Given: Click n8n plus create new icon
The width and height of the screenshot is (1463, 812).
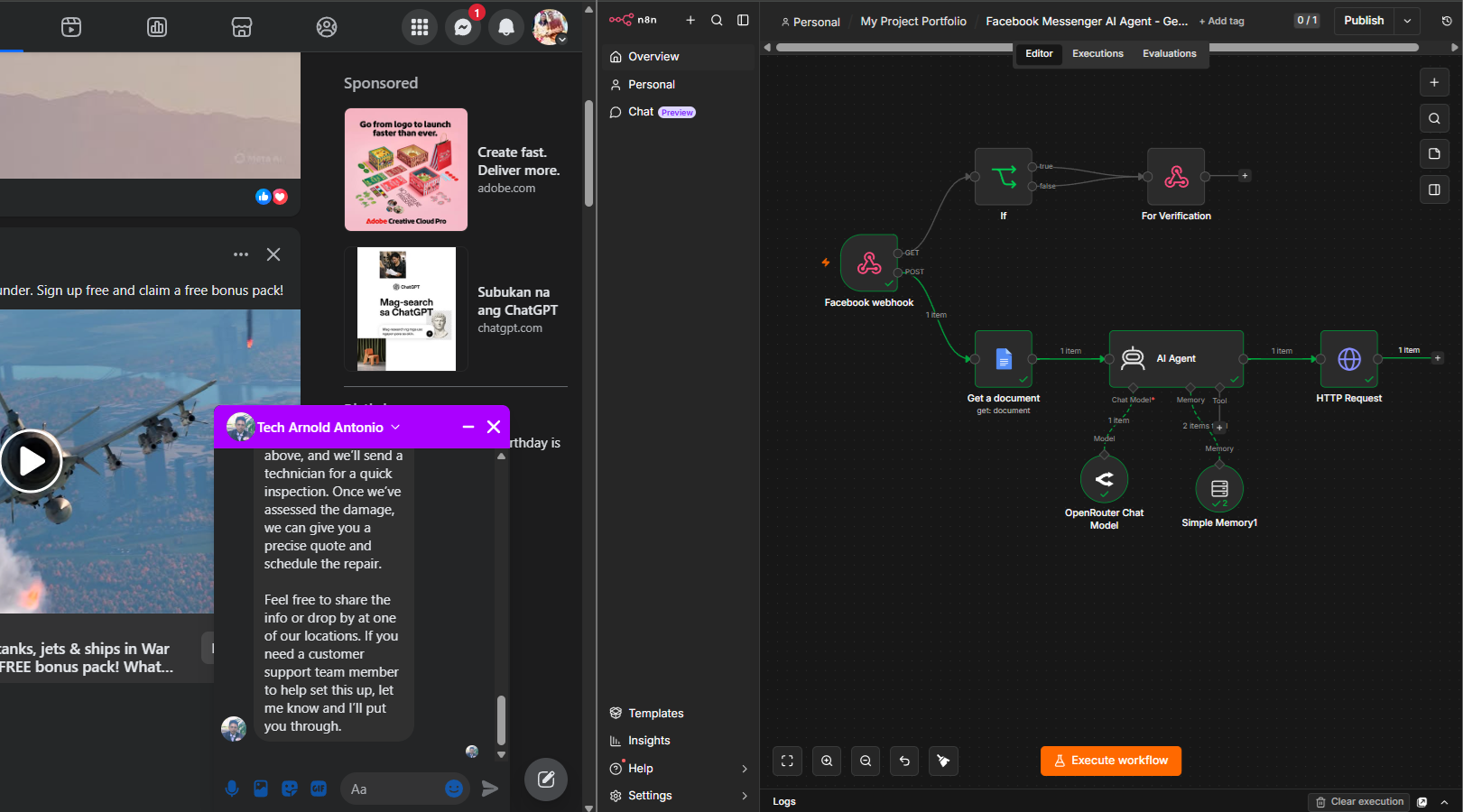Looking at the screenshot, I should point(690,20).
